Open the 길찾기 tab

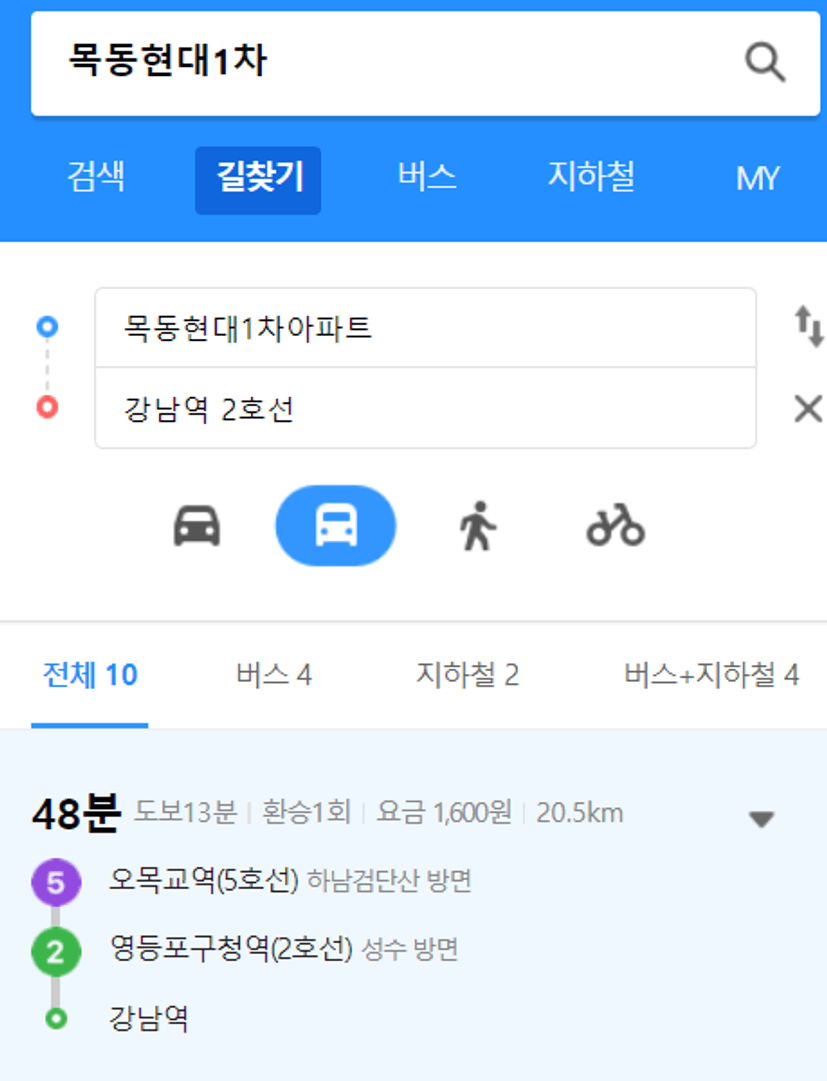(x=258, y=180)
